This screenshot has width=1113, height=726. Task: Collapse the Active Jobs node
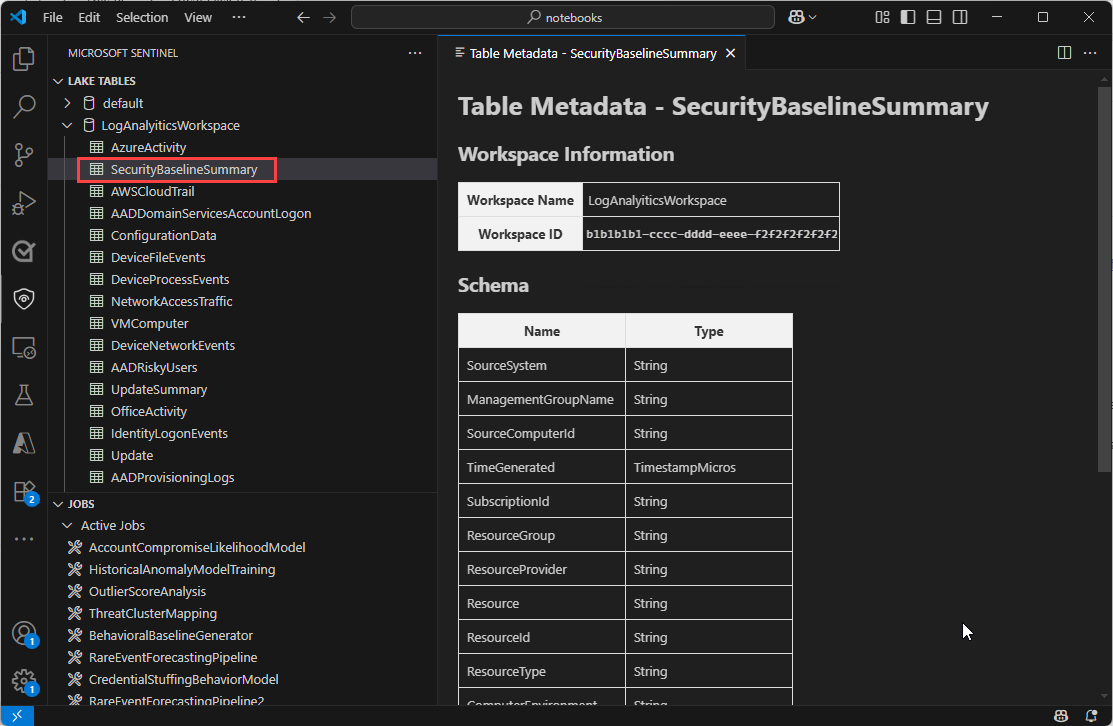click(67, 525)
